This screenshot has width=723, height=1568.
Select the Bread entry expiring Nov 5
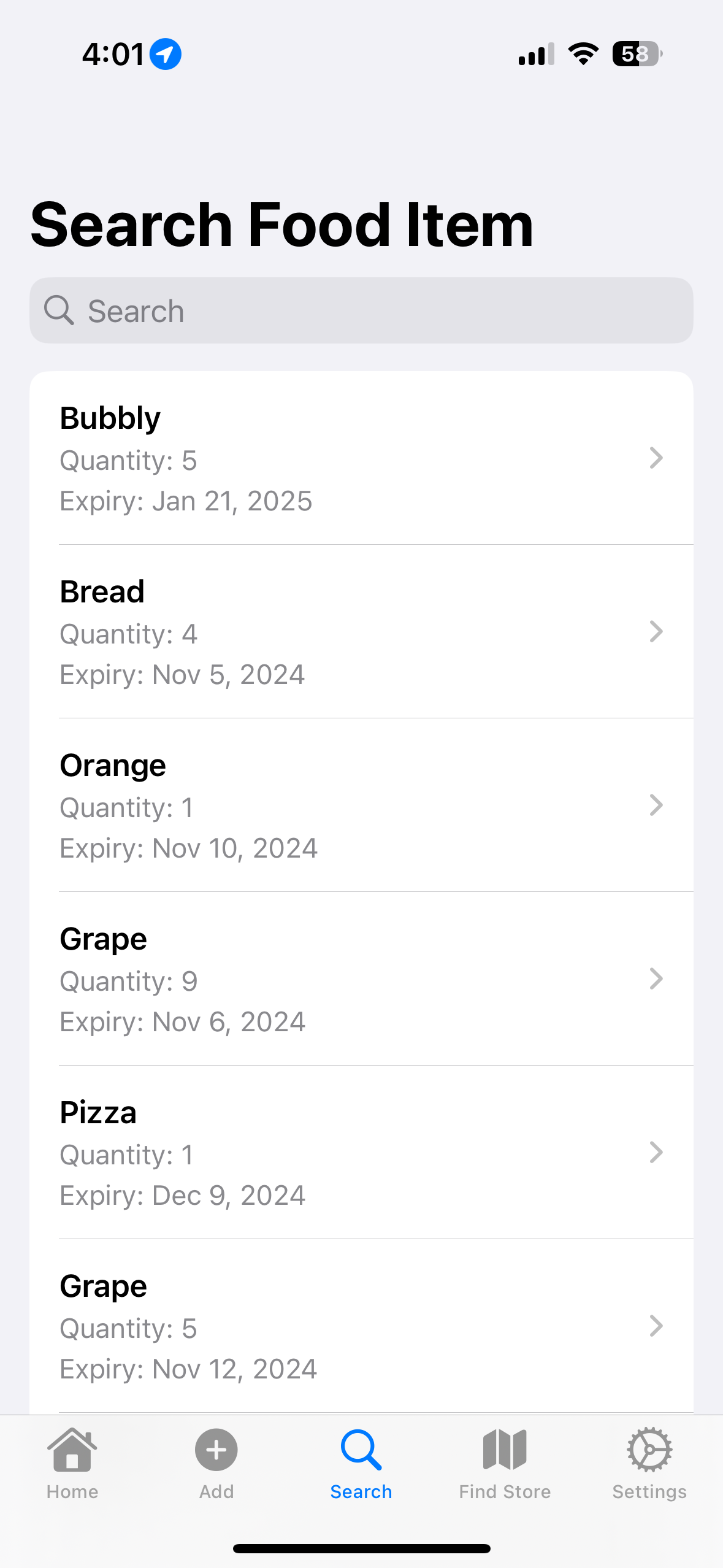pos(361,631)
